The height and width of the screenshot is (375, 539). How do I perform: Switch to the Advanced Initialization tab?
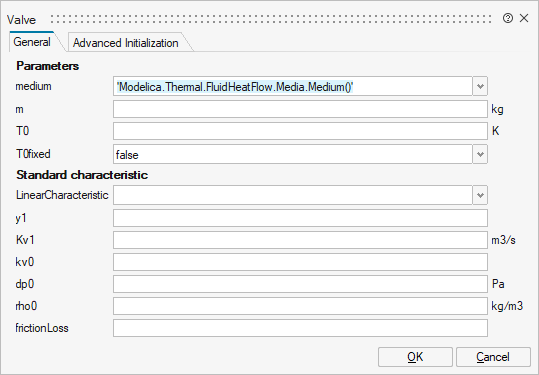point(125,43)
